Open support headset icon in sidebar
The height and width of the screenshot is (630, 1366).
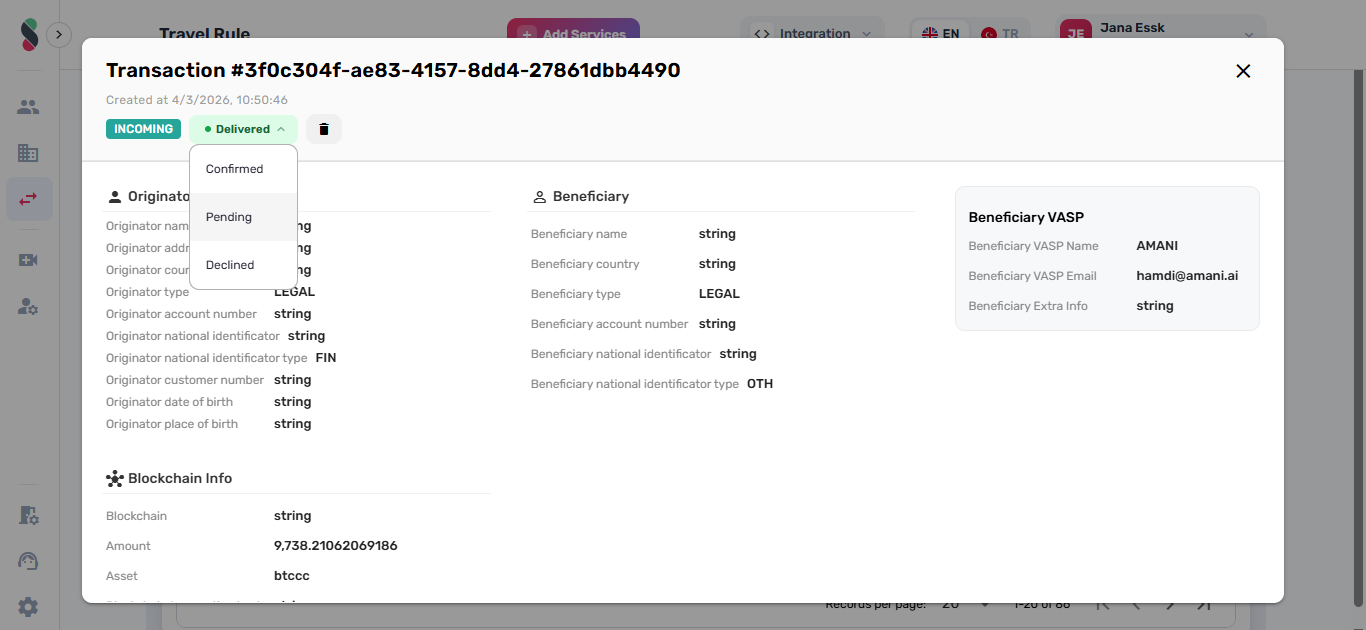(x=28, y=561)
